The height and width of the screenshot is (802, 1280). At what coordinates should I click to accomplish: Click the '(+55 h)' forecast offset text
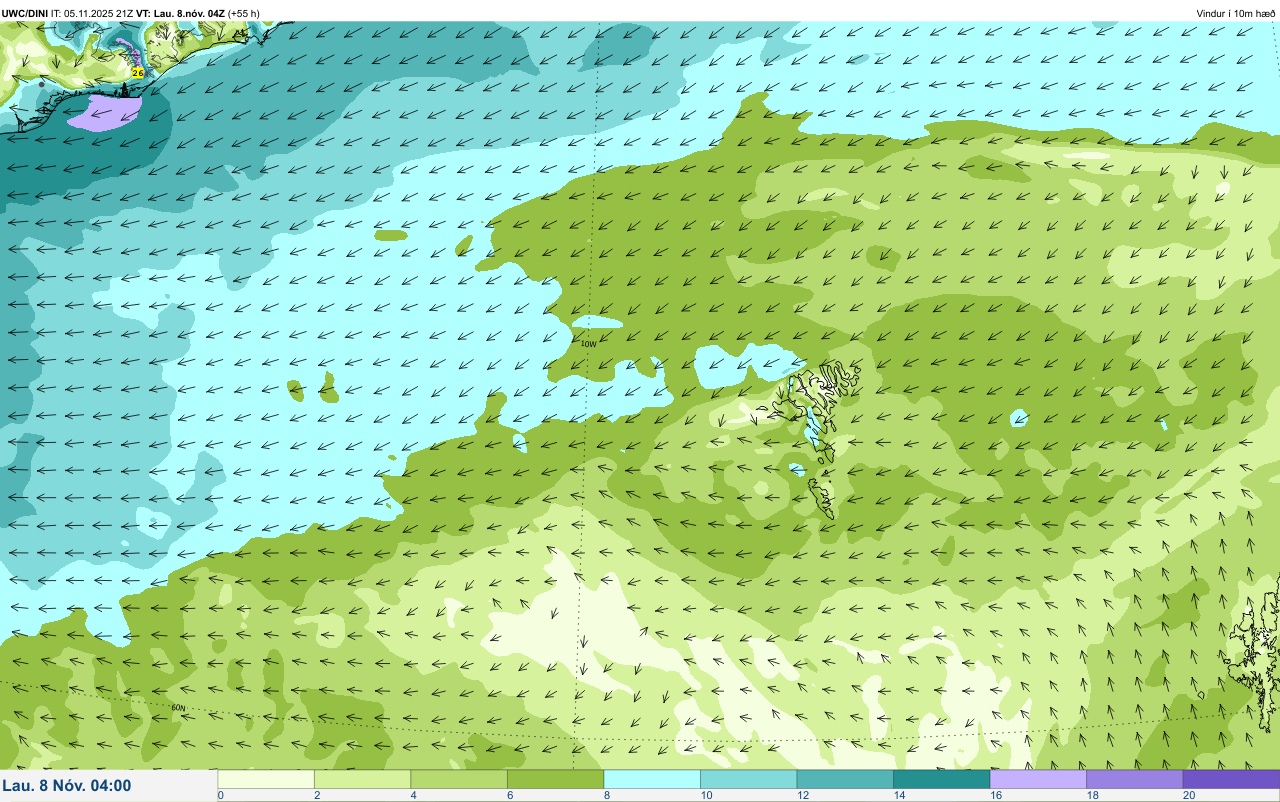(244, 13)
